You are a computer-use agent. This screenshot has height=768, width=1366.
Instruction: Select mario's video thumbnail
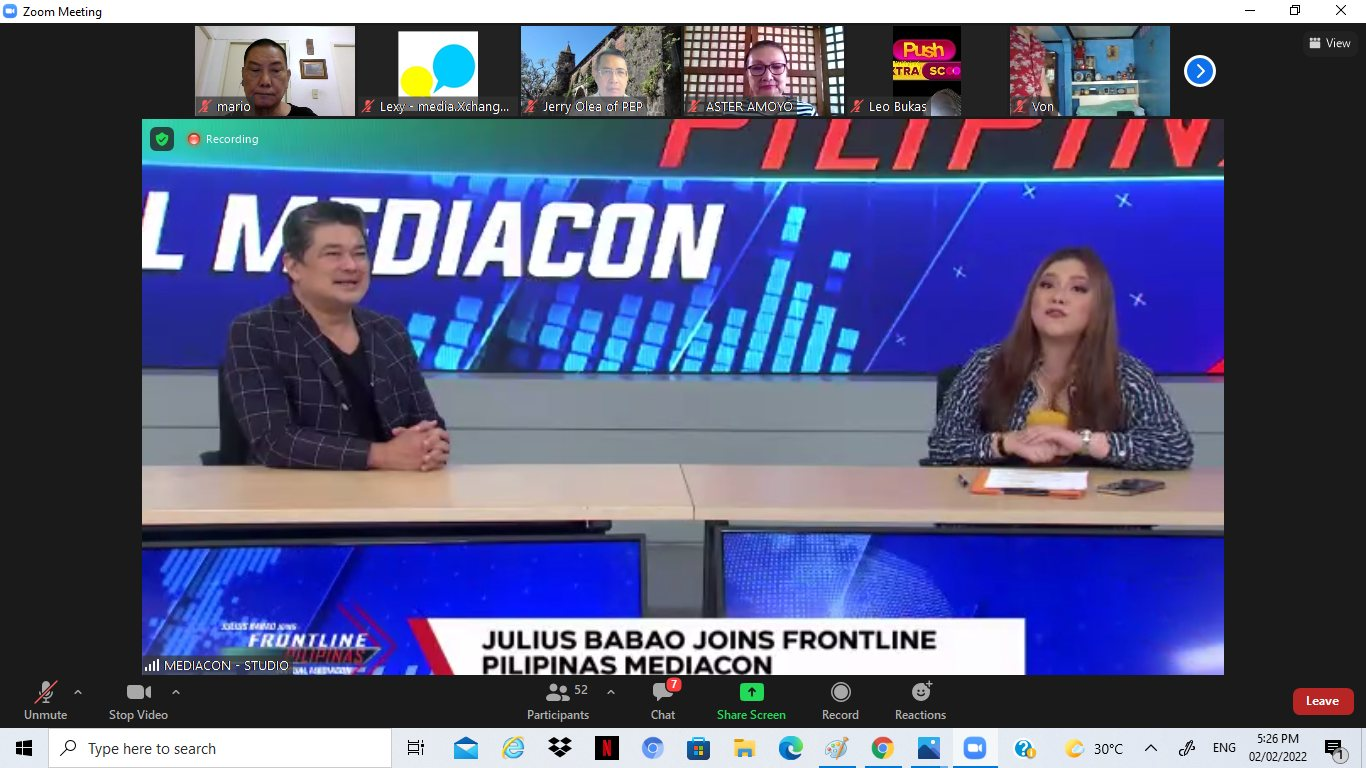tap(275, 71)
